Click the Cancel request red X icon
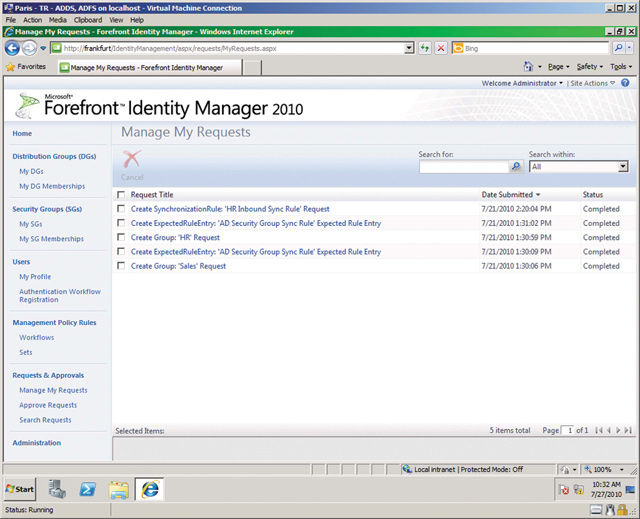The image size is (640, 519). 132,159
